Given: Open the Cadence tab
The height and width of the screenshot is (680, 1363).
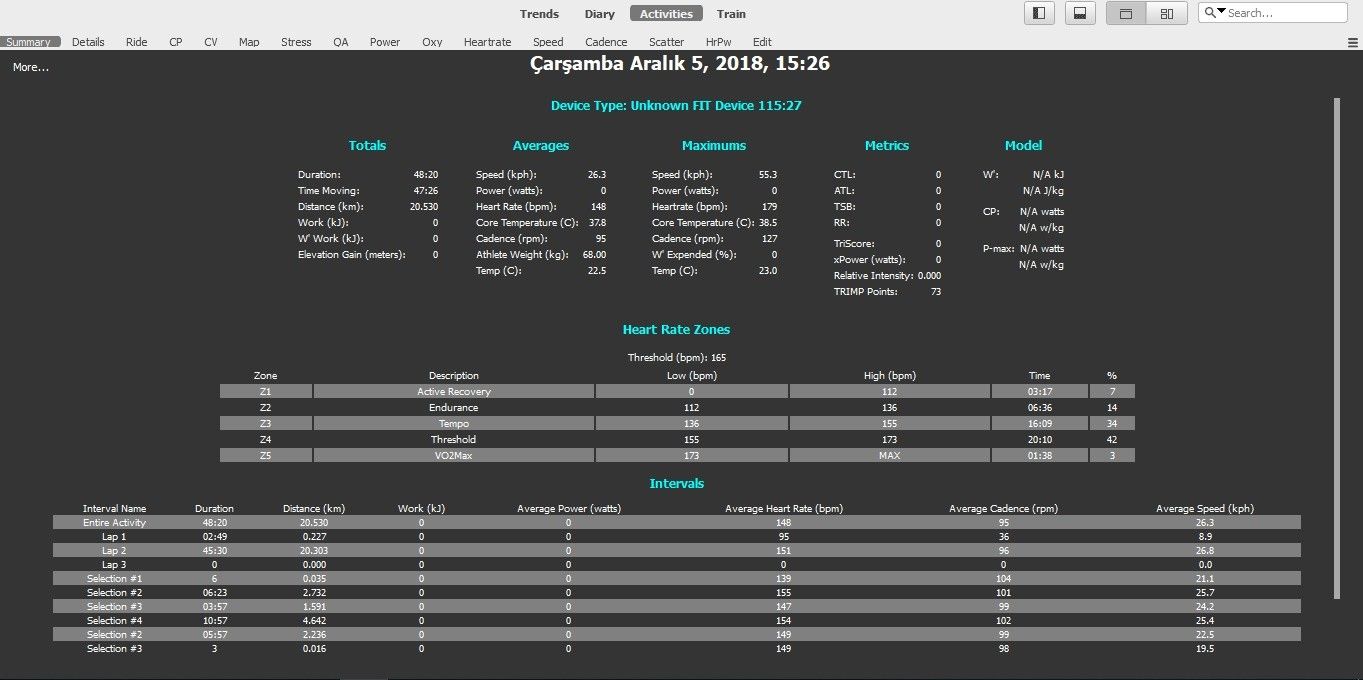Looking at the screenshot, I should [x=606, y=42].
